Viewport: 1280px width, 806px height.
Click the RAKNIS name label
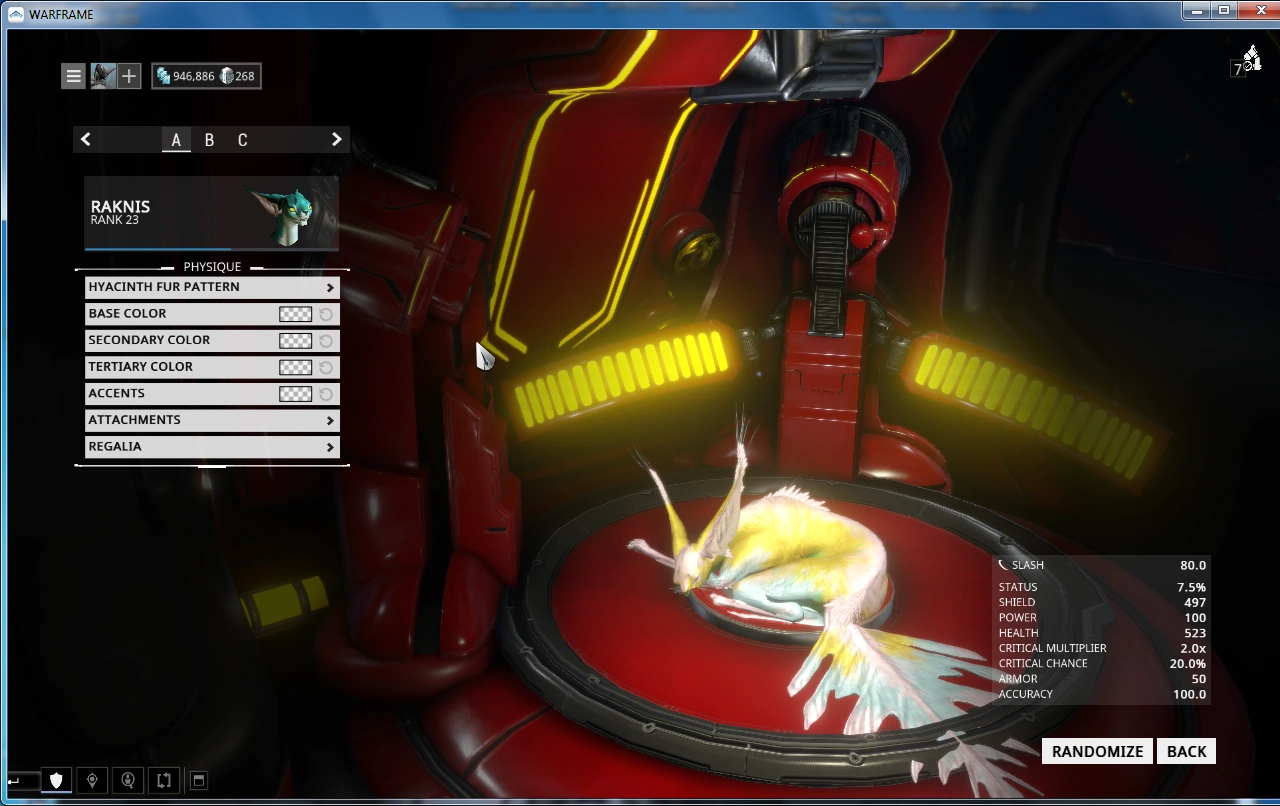(x=120, y=207)
